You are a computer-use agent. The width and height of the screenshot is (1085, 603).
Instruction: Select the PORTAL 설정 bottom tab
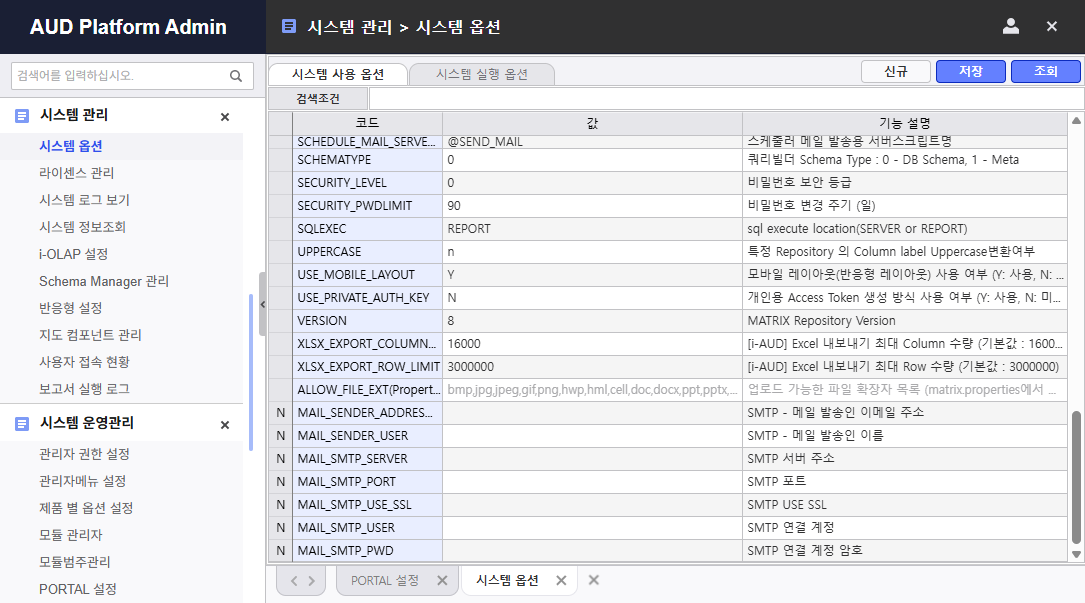click(385, 581)
